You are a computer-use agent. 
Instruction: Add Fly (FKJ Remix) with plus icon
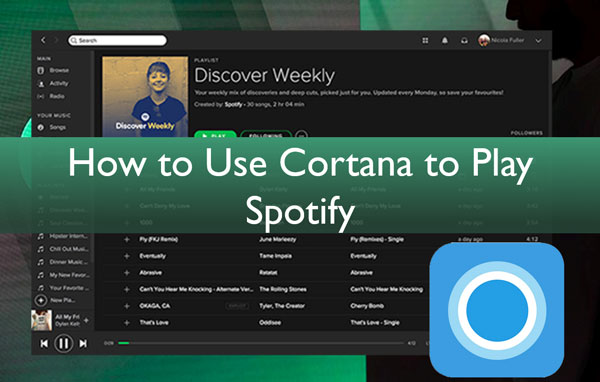click(127, 239)
